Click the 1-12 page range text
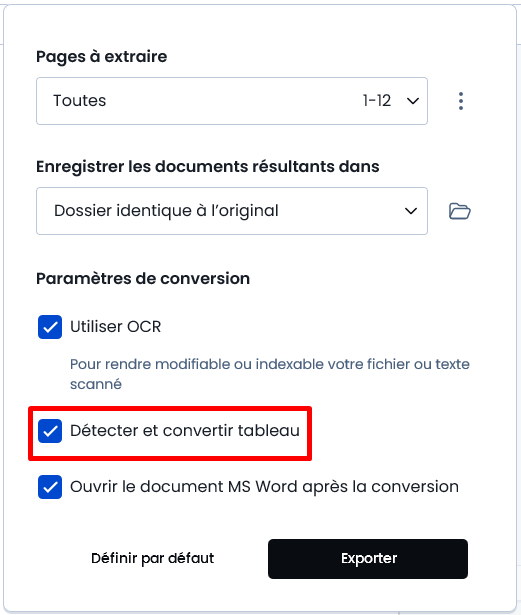 [377, 101]
